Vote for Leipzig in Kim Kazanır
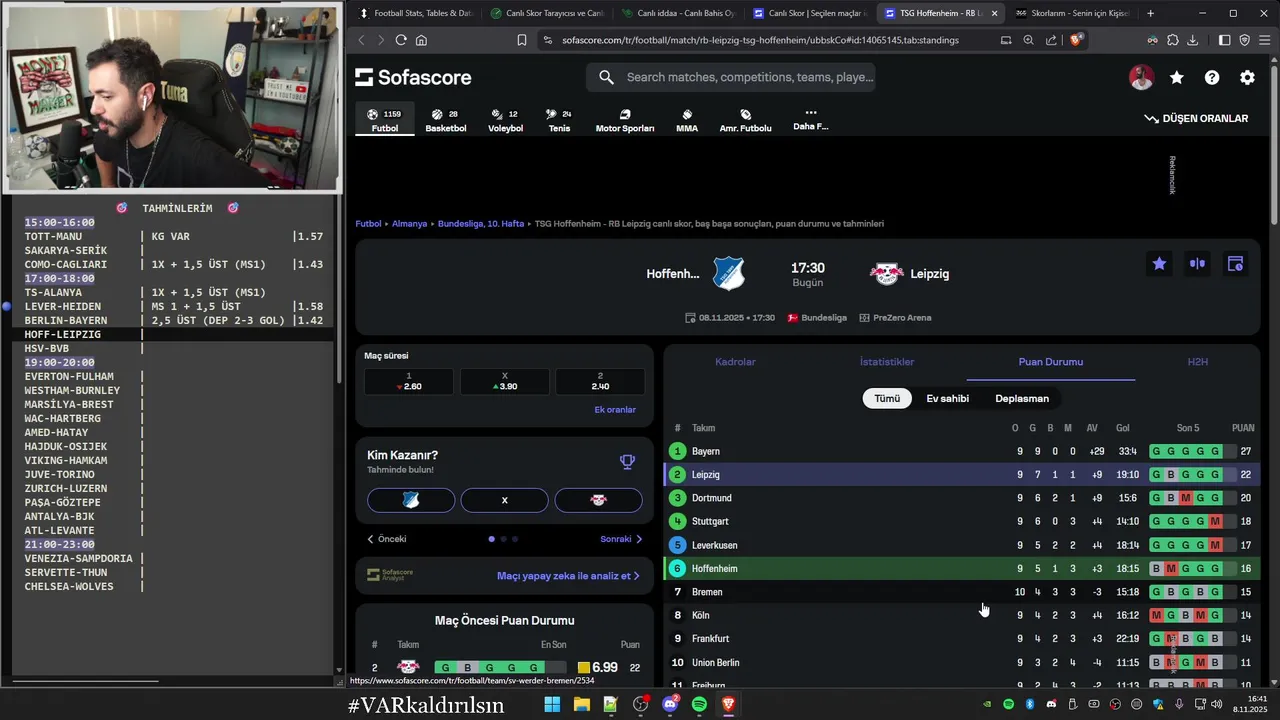Viewport: 1280px width, 720px height. 598,500
